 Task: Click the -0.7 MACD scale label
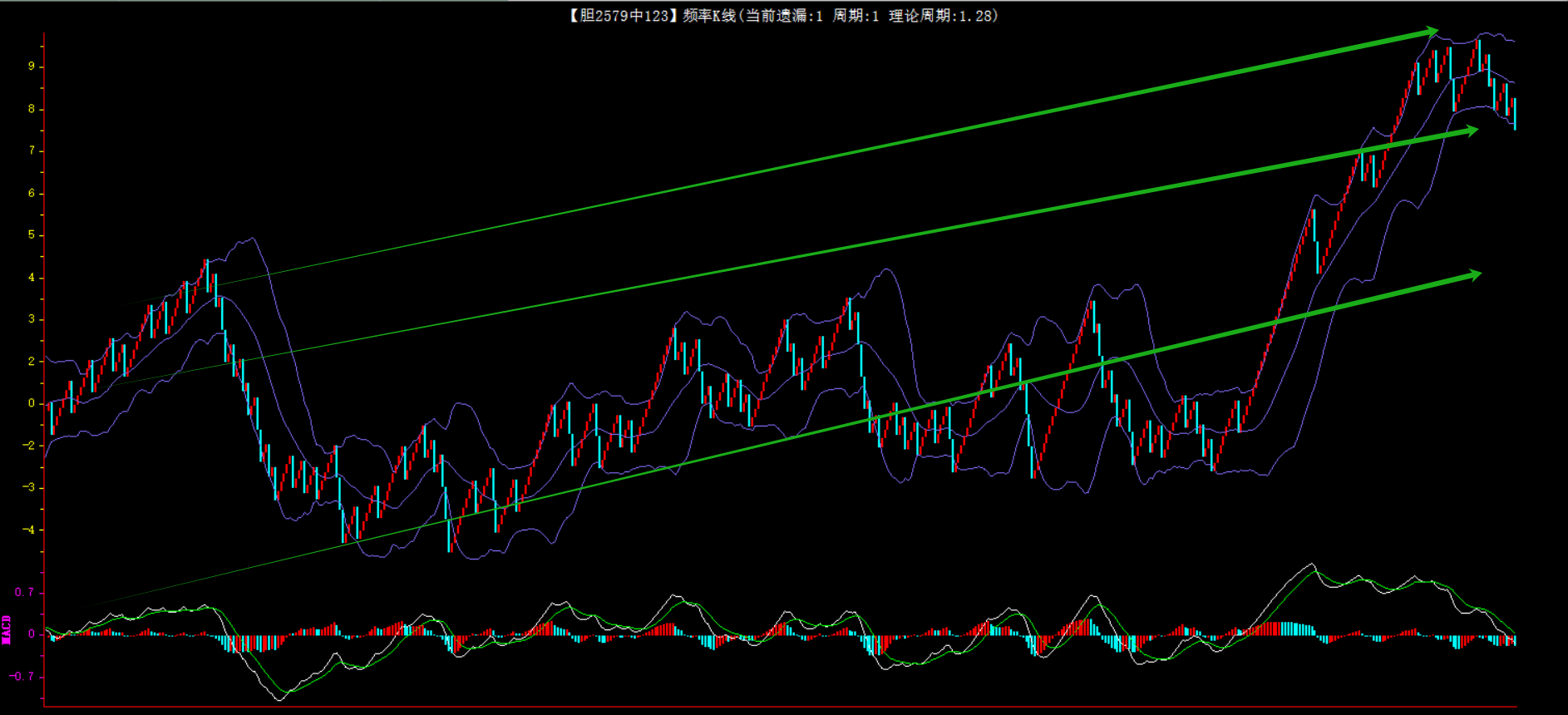point(22,676)
